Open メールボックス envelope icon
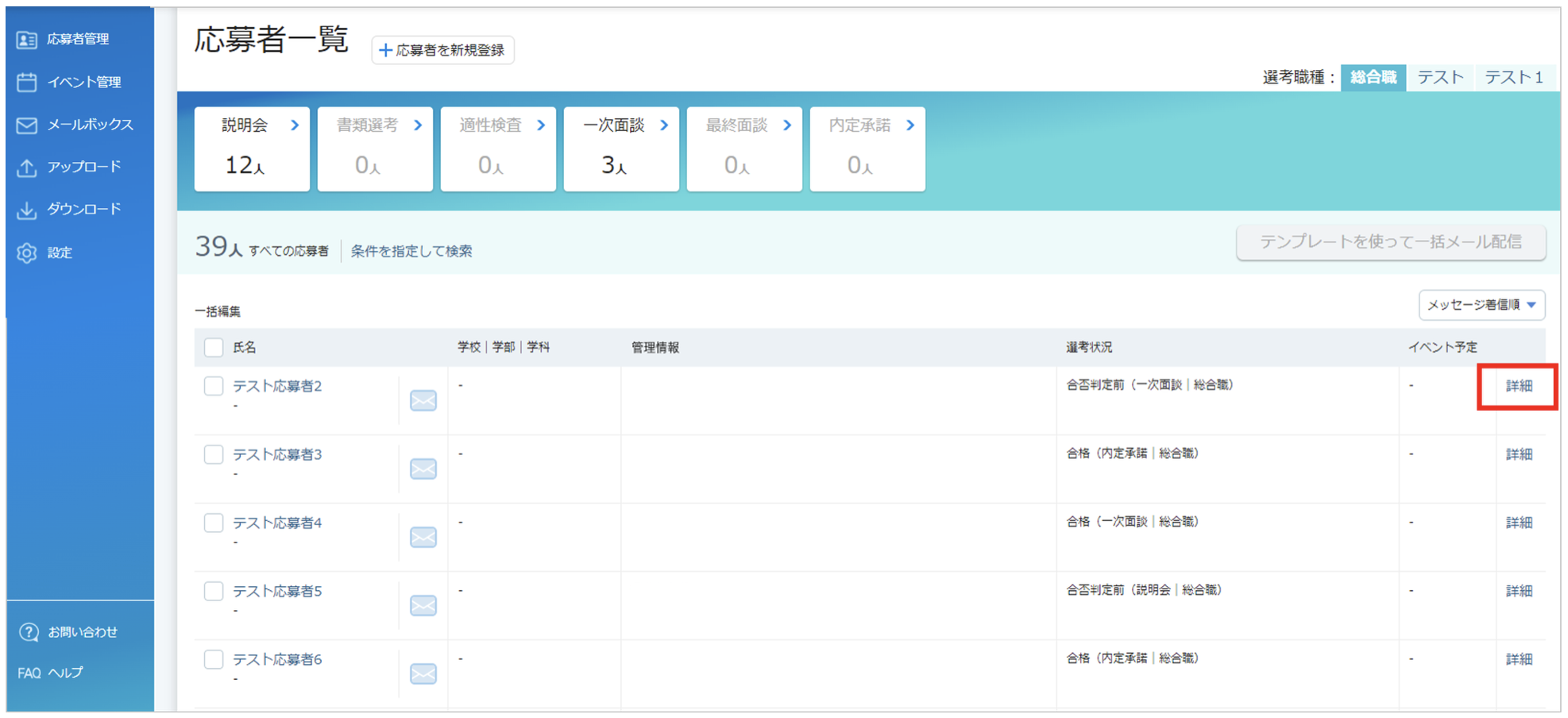The width and height of the screenshot is (1568, 718). pos(27,125)
